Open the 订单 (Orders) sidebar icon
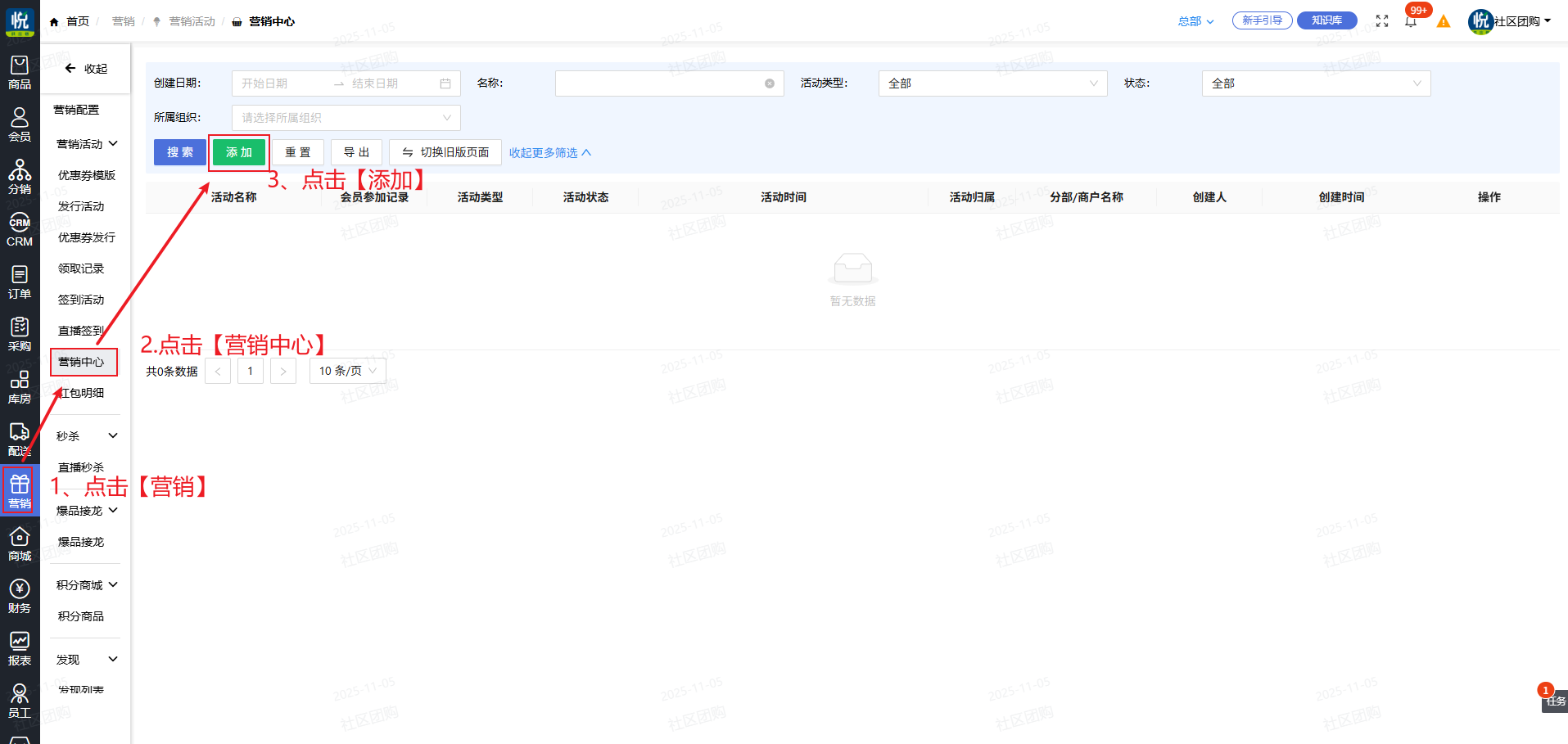This screenshot has height=744, width=1568. point(20,282)
